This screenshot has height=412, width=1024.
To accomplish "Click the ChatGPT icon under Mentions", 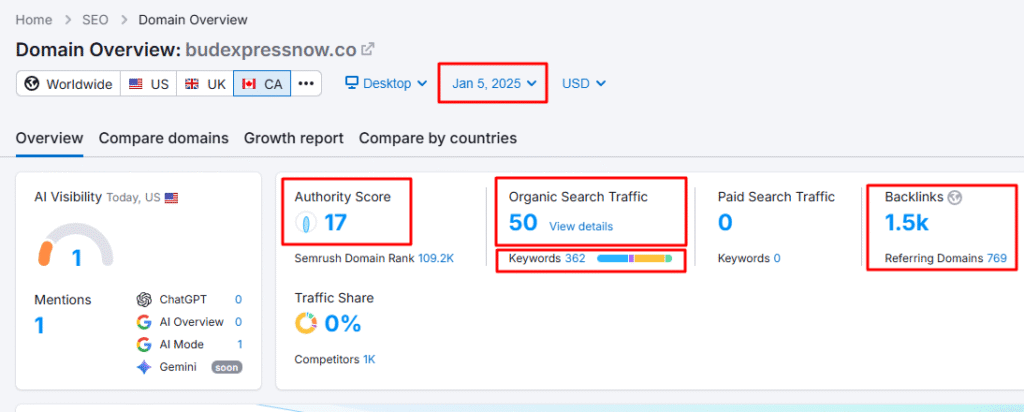I will (x=144, y=299).
